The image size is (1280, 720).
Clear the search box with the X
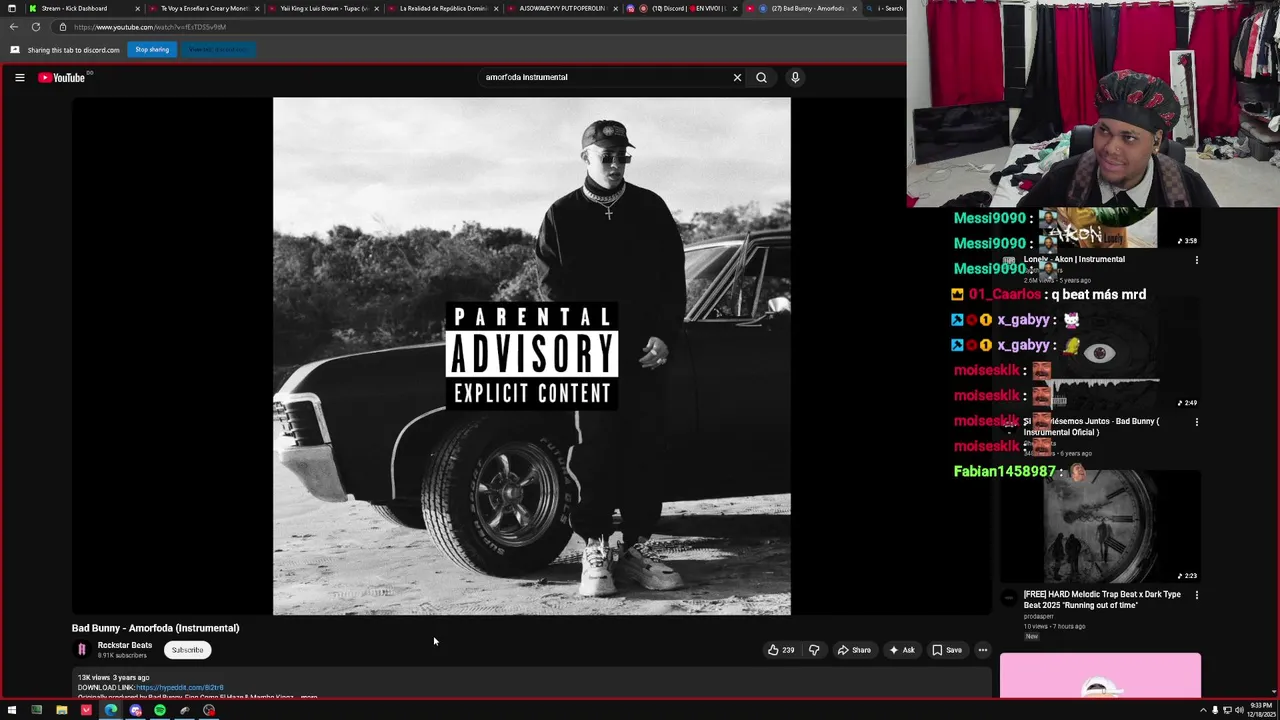737,77
